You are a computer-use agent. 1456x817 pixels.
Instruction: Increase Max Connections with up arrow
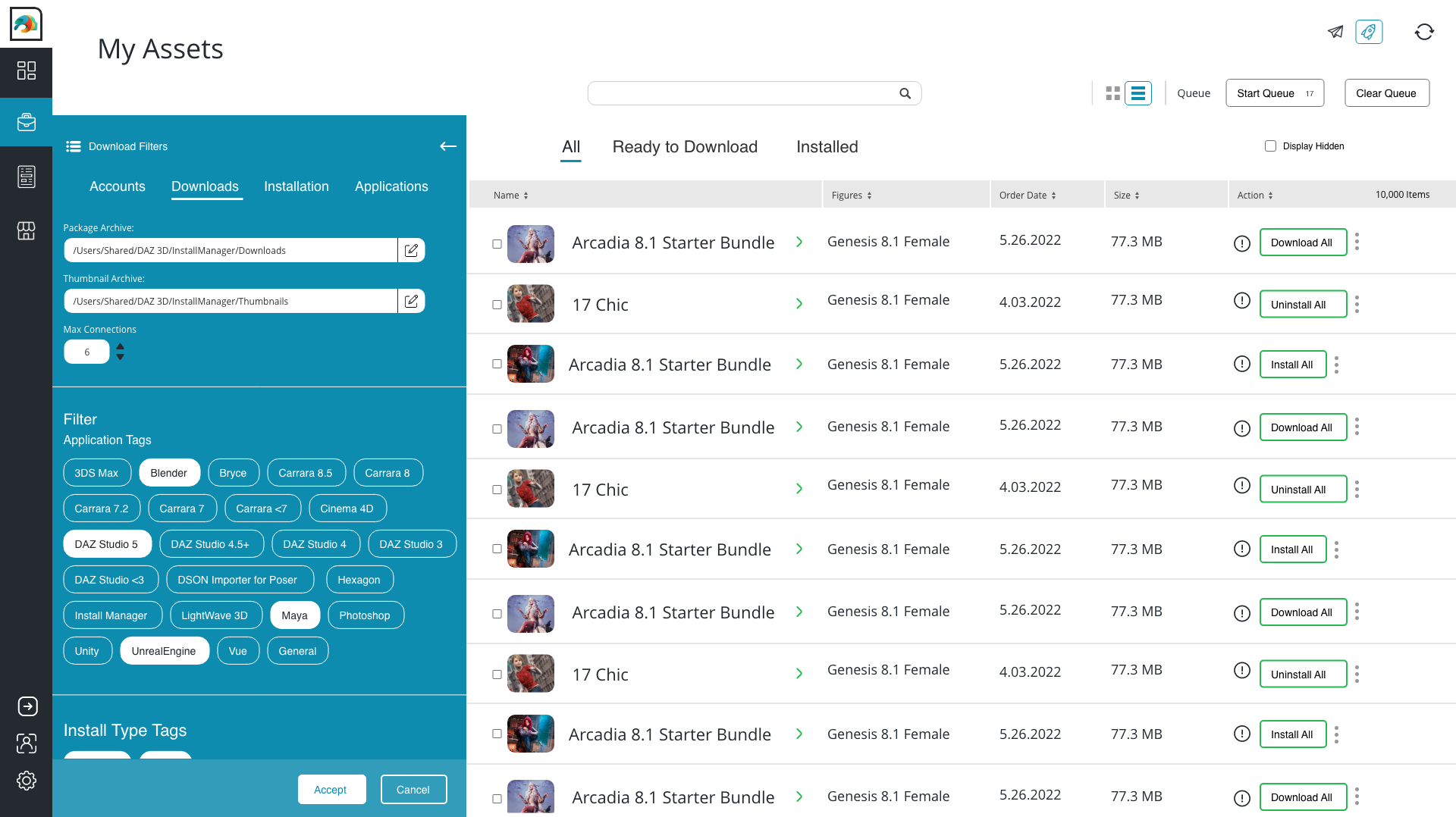pos(120,347)
